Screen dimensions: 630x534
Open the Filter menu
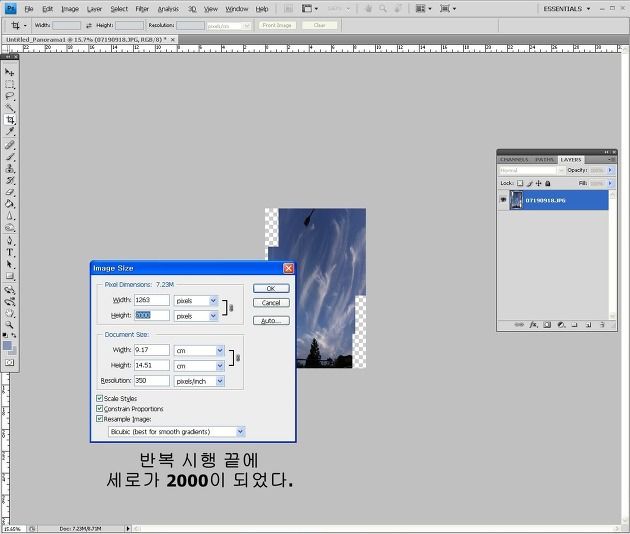(142, 9)
